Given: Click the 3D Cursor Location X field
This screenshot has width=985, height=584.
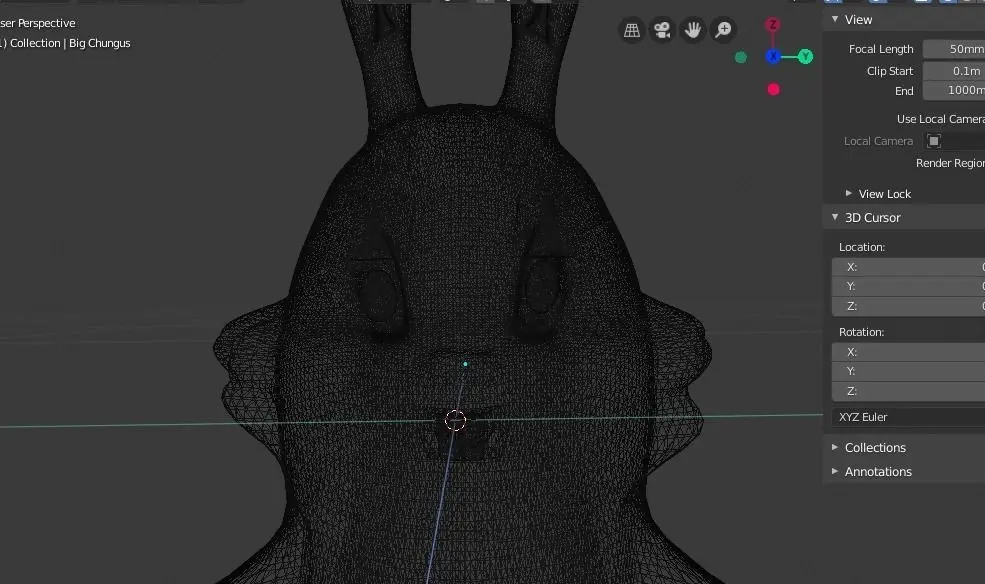Looking at the screenshot, I should (x=908, y=267).
